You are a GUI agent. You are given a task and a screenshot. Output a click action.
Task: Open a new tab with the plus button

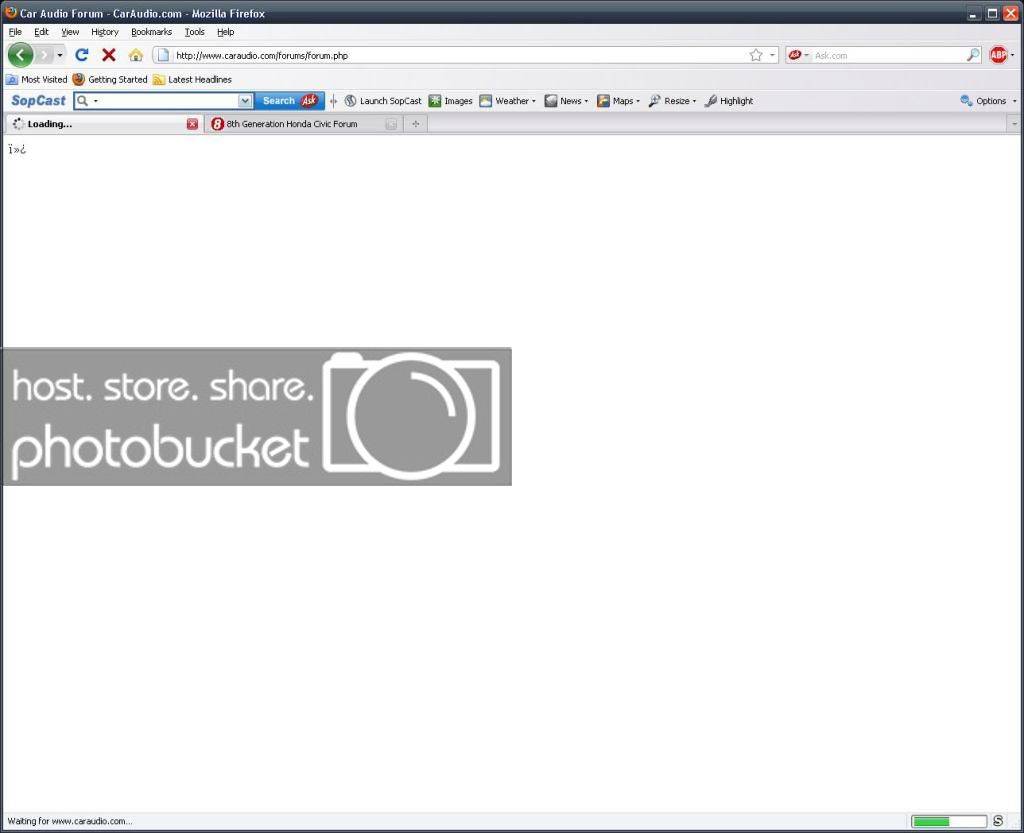(x=415, y=124)
